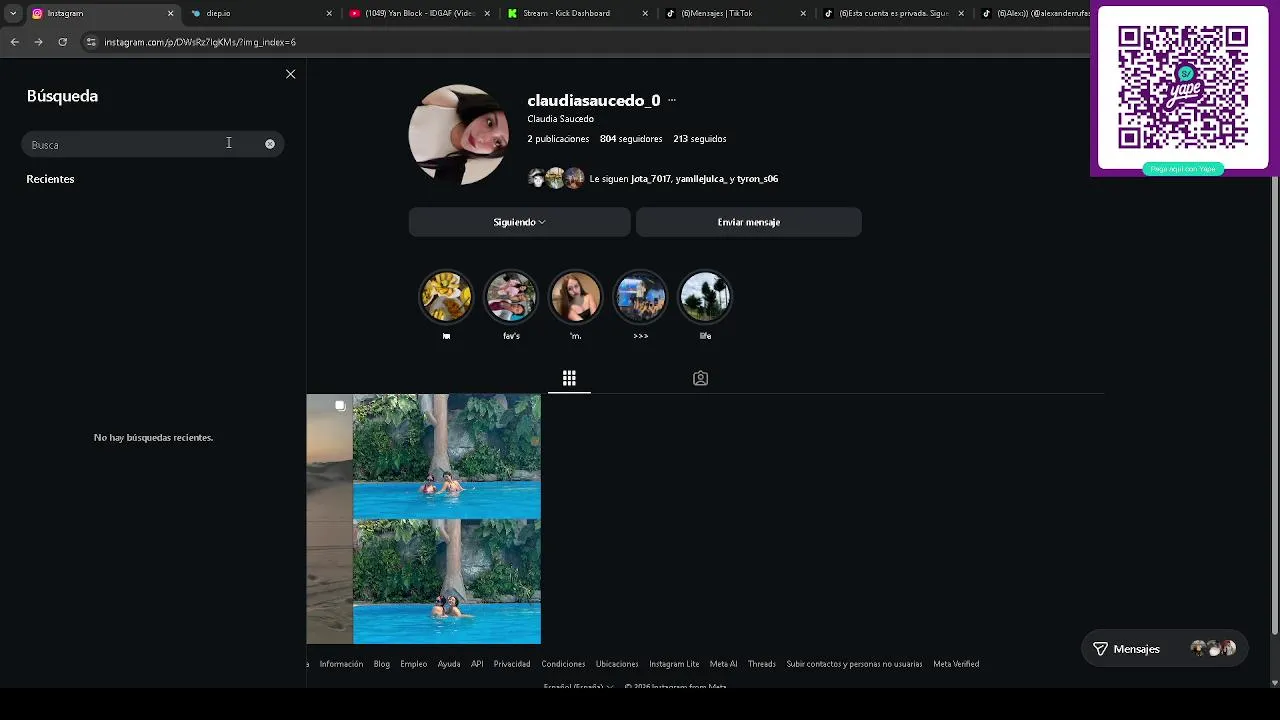Focus the Busca search input field
This screenshot has width=1280, height=720.
(153, 144)
